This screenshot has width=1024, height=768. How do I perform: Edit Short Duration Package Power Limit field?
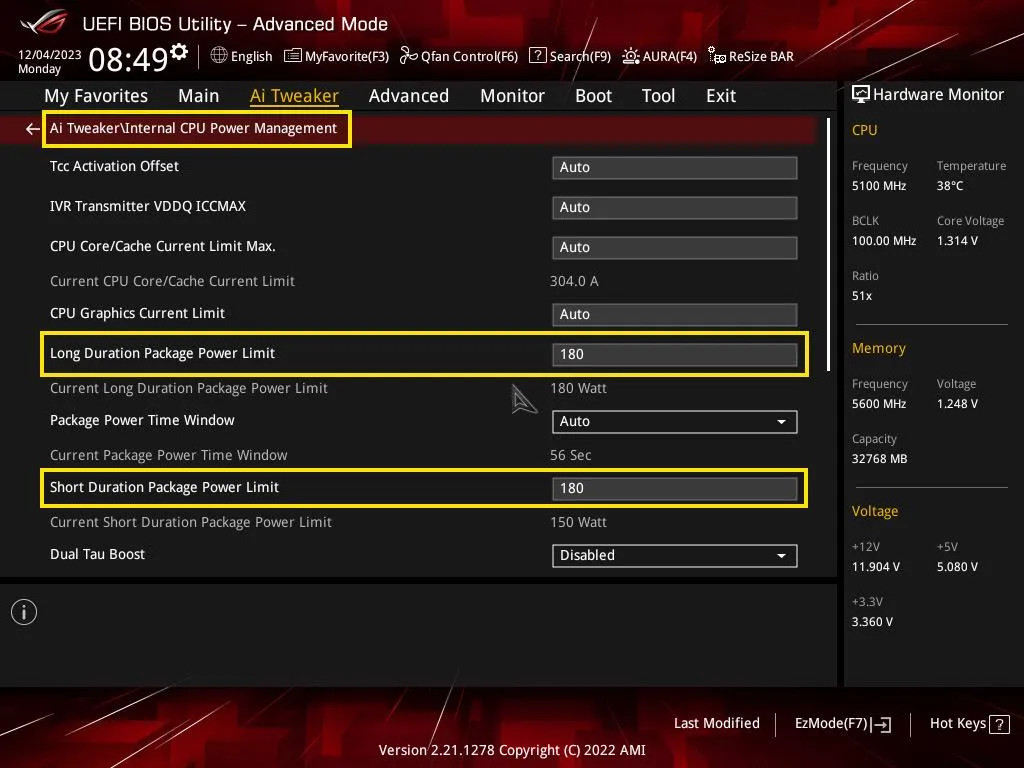coord(675,488)
